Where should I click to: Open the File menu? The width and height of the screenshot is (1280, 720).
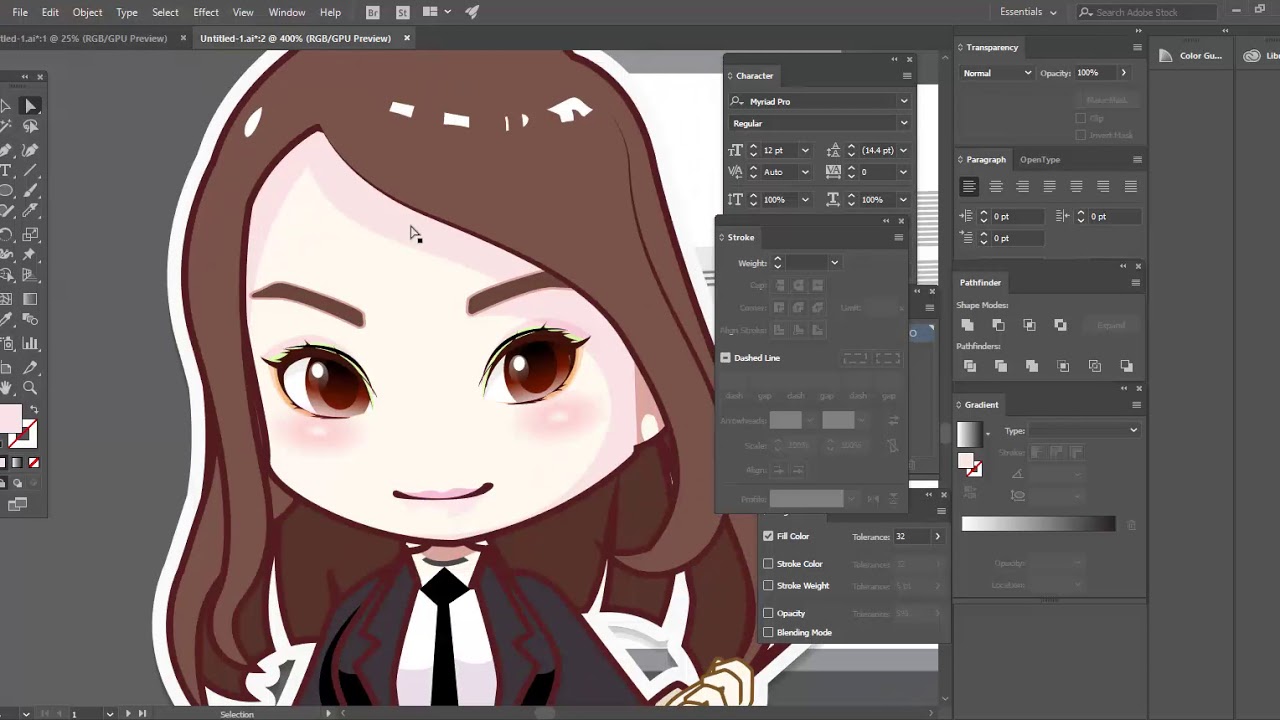[20, 12]
